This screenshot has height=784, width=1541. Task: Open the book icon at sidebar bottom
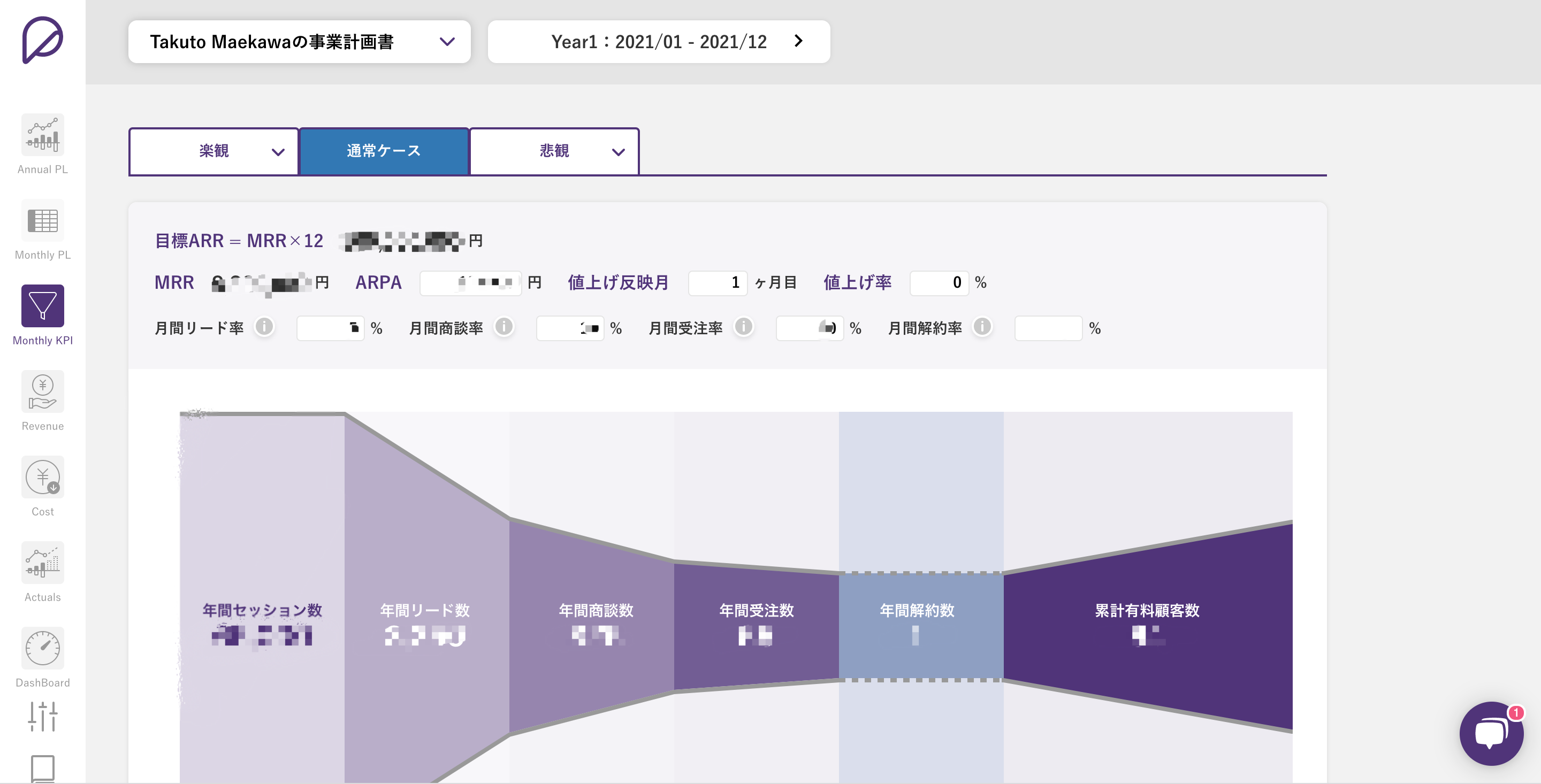(42, 768)
